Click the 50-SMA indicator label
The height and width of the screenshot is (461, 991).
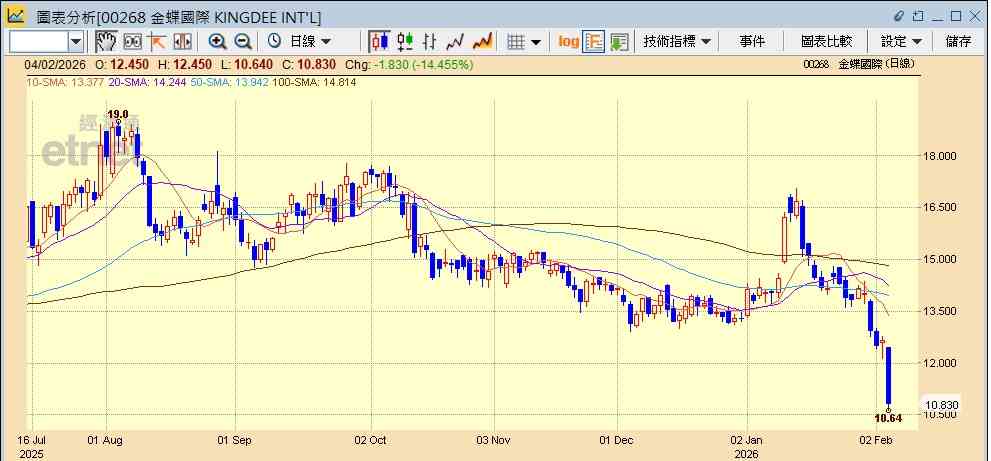231,82
